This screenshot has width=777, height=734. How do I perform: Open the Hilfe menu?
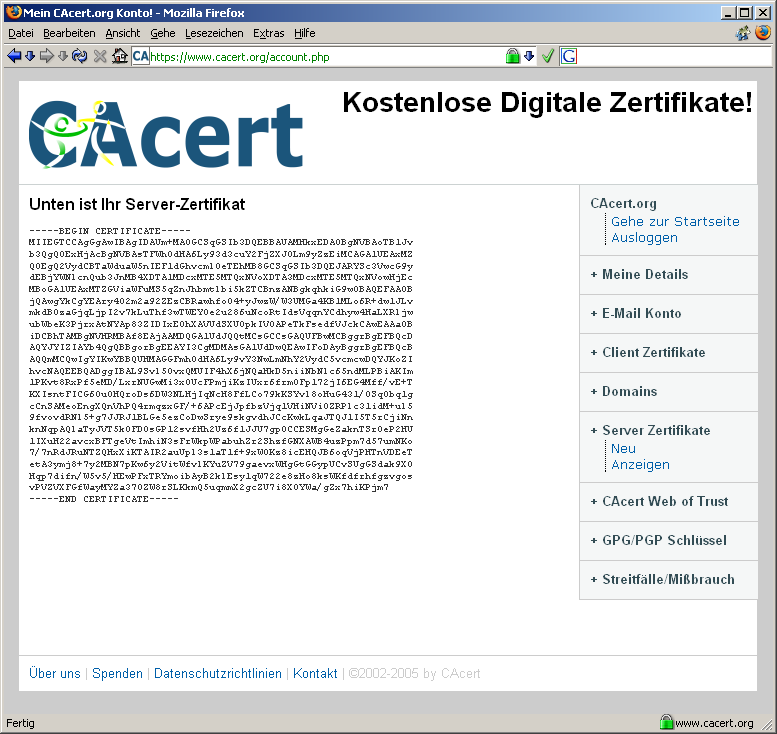click(304, 33)
